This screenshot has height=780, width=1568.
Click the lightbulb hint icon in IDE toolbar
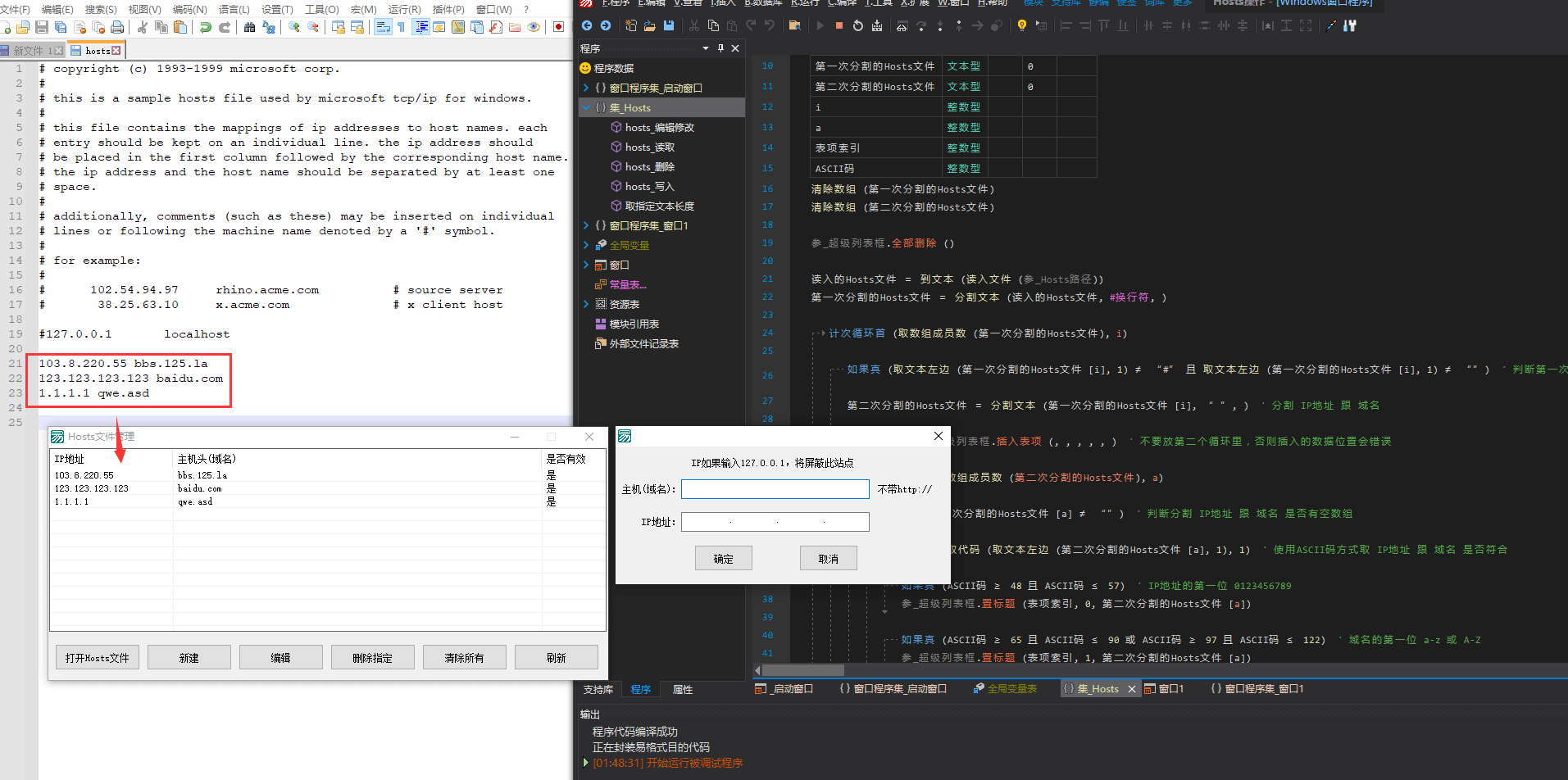pos(1021,25)
